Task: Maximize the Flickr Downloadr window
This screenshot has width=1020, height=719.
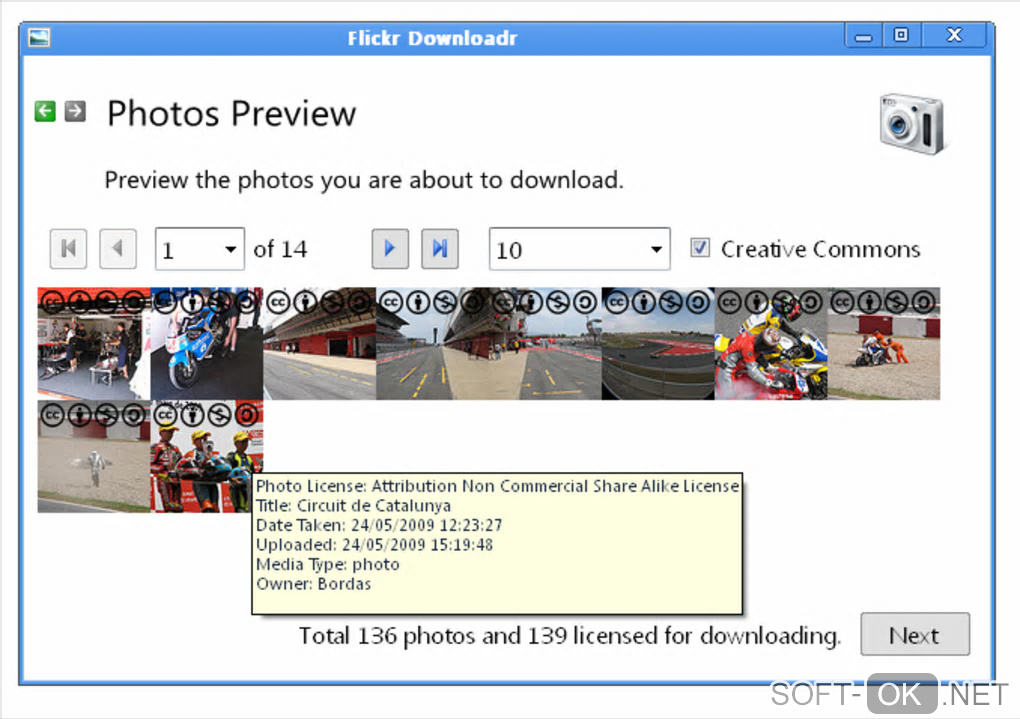Action: click(x=901, y=36)
